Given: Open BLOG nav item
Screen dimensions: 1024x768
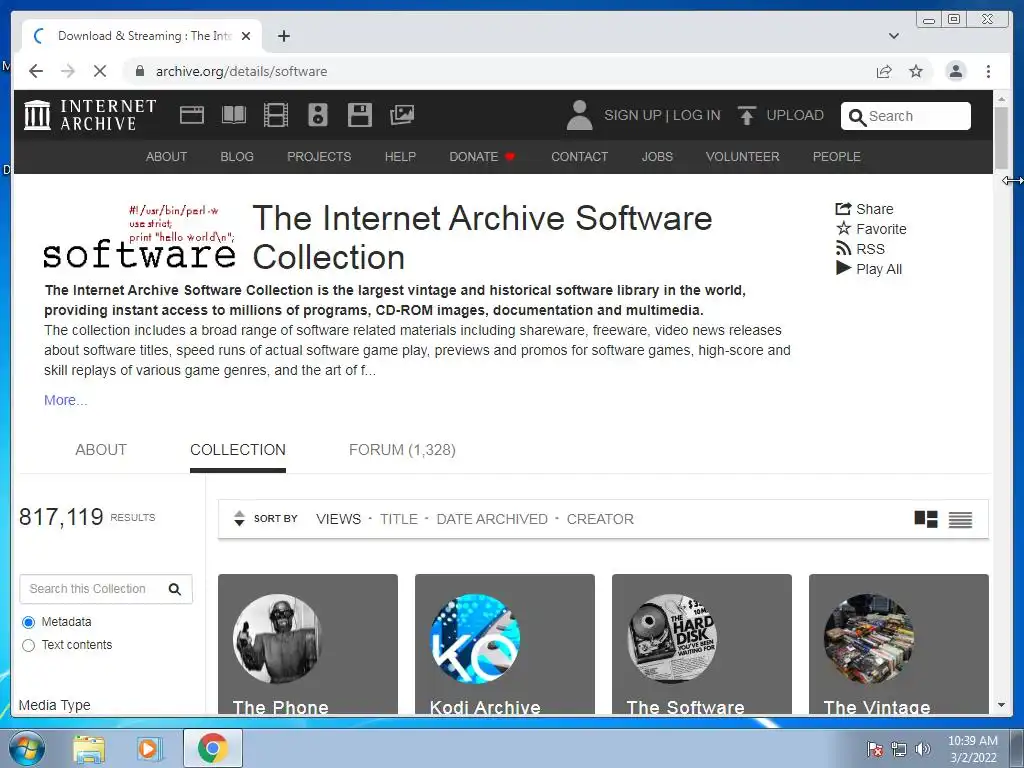Looking at the screenshot, I should [237, 157].
